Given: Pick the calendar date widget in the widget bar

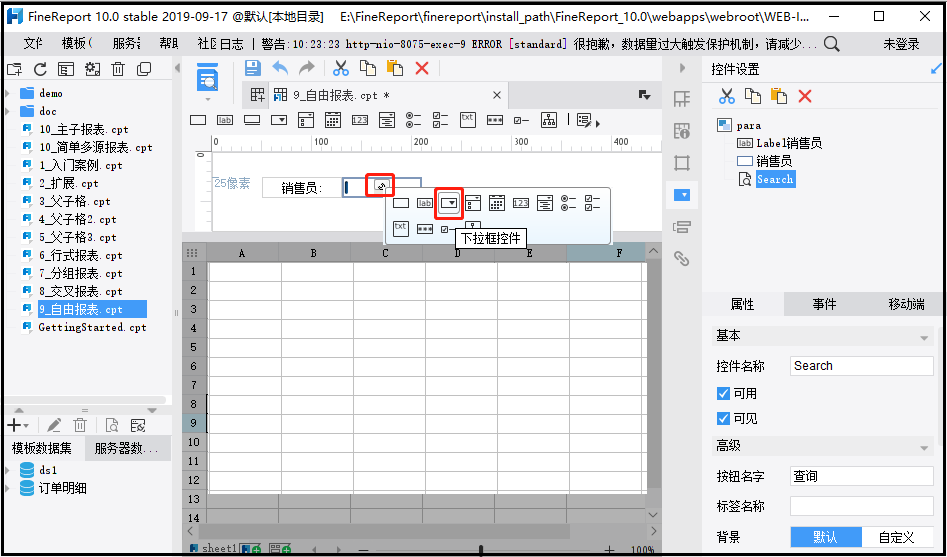Looking at the screenshot, I should pos(333,120).
